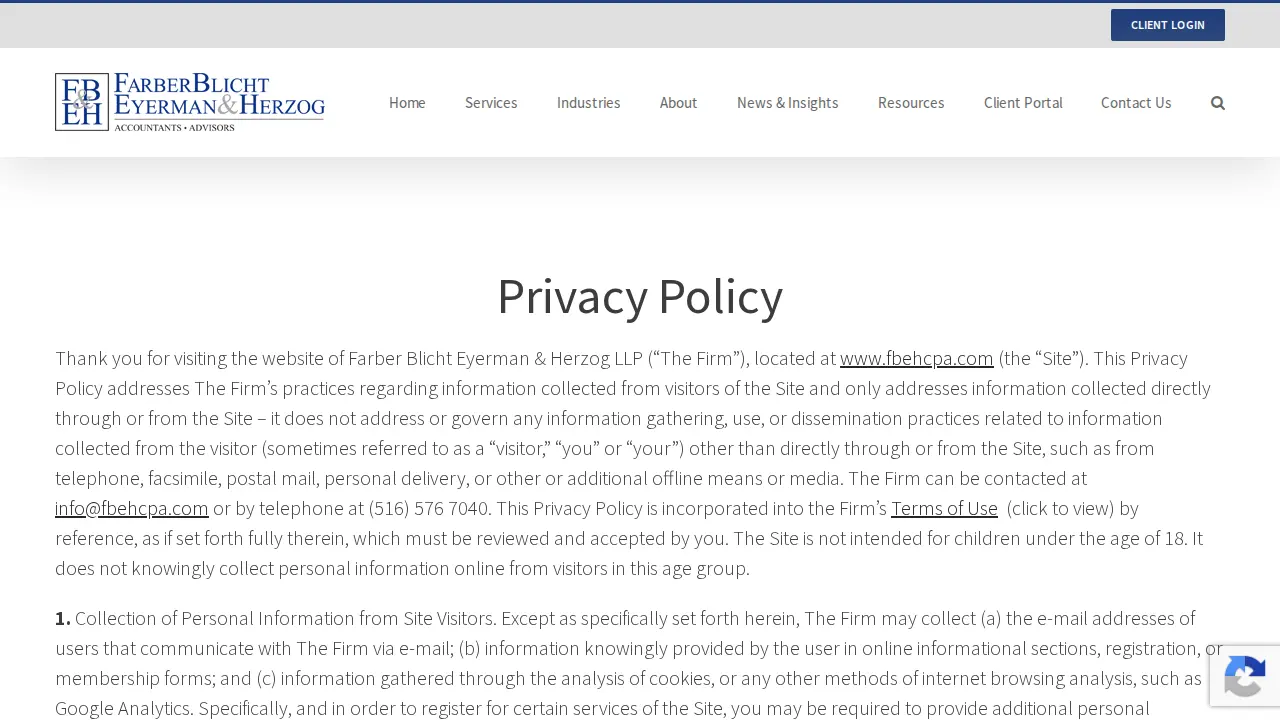1280x720 pixels.
Task: Click the bold section number "1."
Action: (x=63, y=618)
